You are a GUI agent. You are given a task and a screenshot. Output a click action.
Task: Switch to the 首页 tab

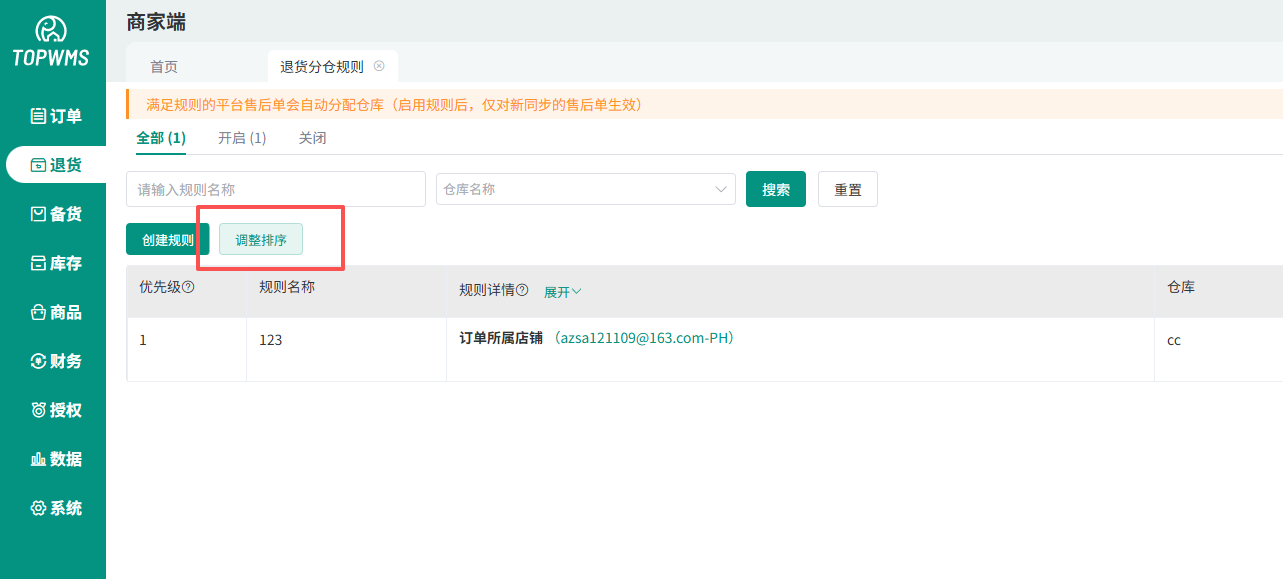point(164,67)
